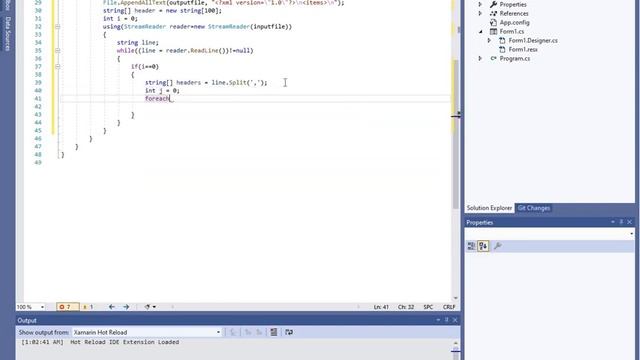Select App.config in Solution Explorer
The height and width of the screenshot is (360, 640).
click(x=514, y=22)
